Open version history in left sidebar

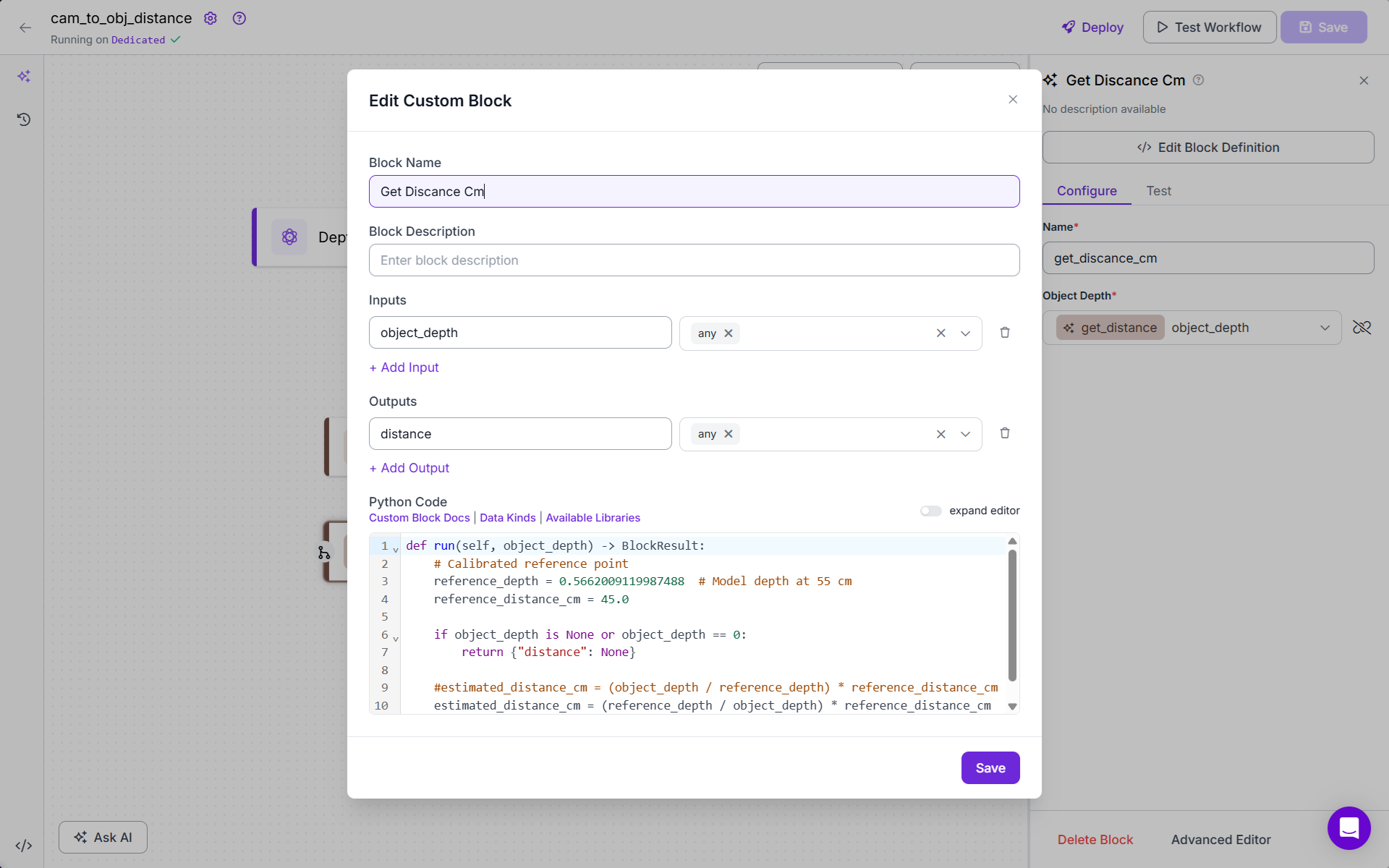point(24,119)
